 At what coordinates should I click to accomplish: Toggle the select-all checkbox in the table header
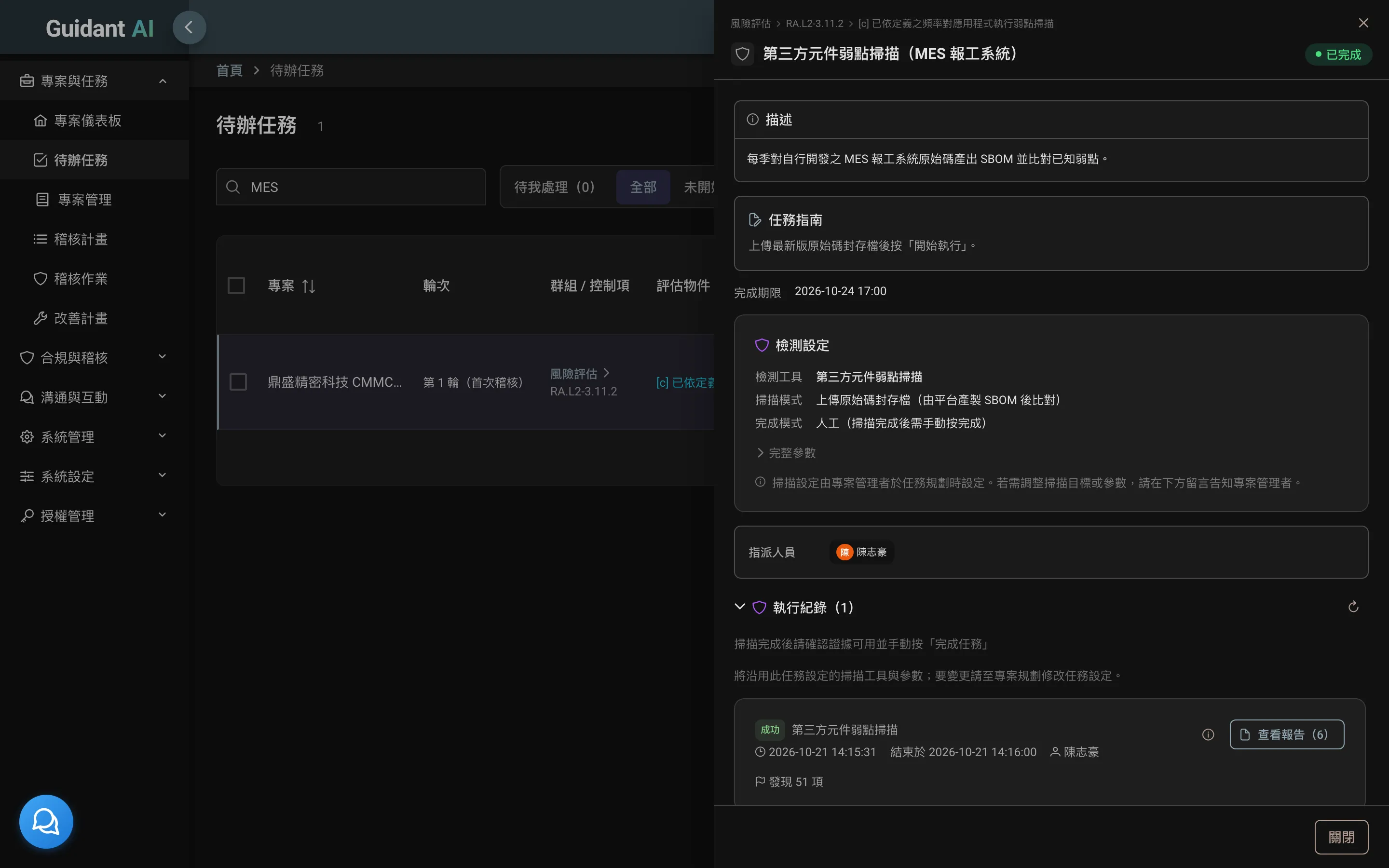pos(236,286)
